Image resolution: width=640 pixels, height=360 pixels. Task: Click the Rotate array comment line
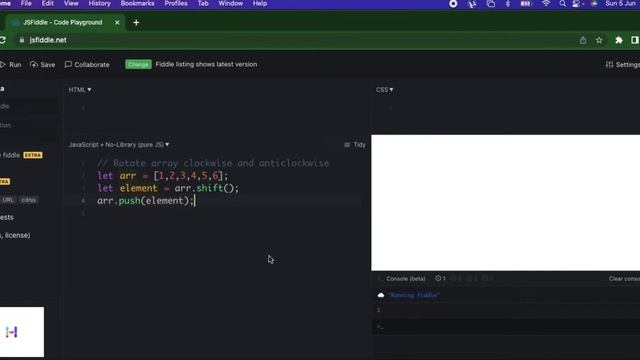pyautogui.click(x=213, y=163)
